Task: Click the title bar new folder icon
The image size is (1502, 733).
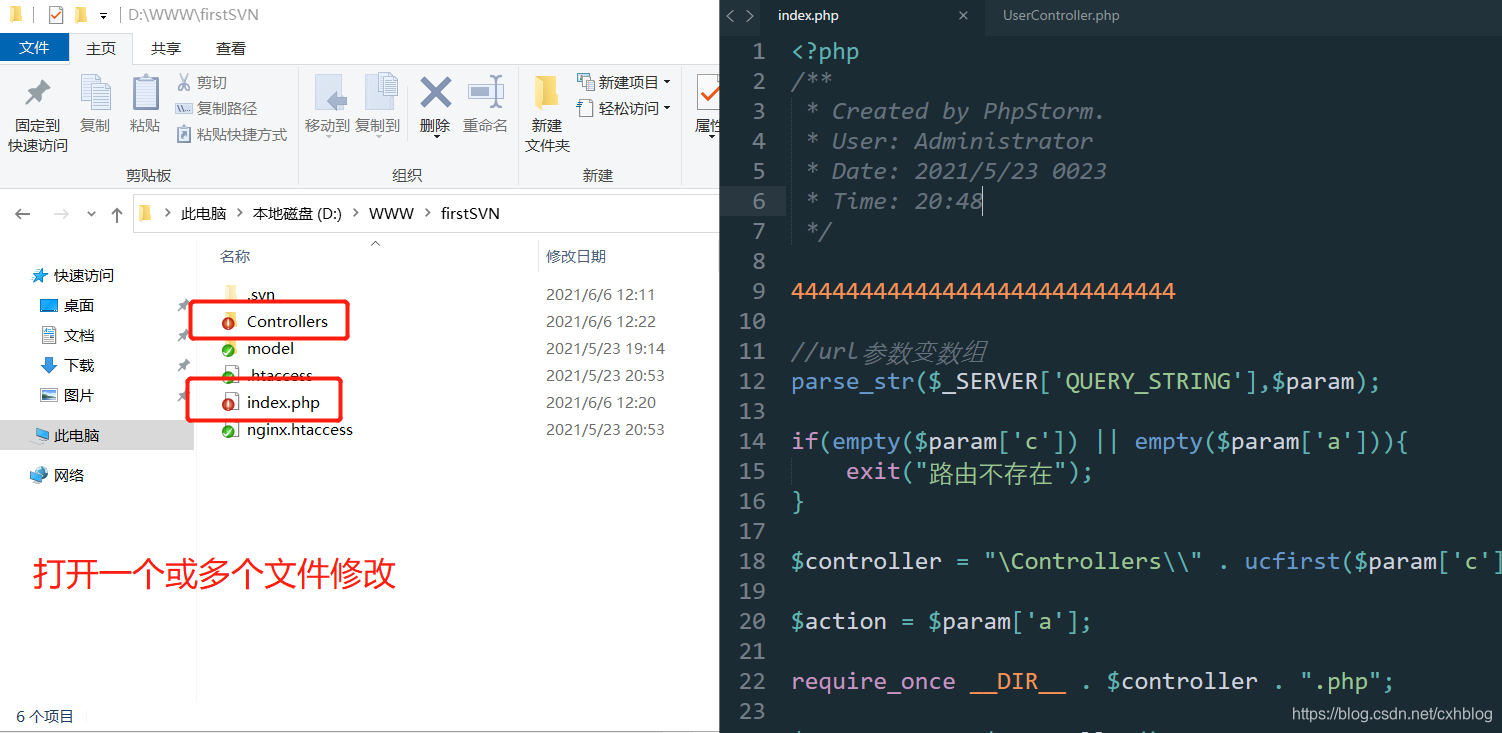Action: [81, 15]
